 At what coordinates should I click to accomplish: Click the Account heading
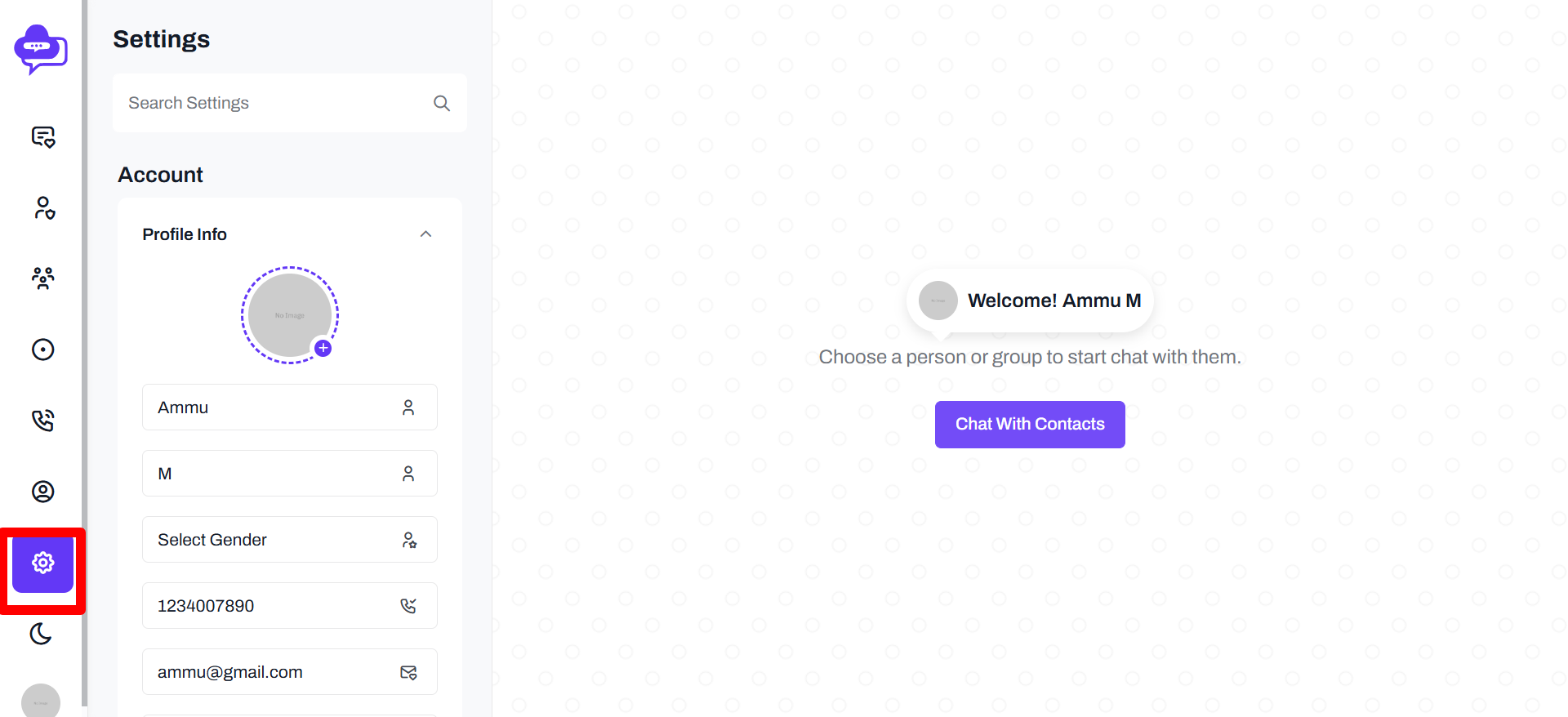click(x=161, y=175)
